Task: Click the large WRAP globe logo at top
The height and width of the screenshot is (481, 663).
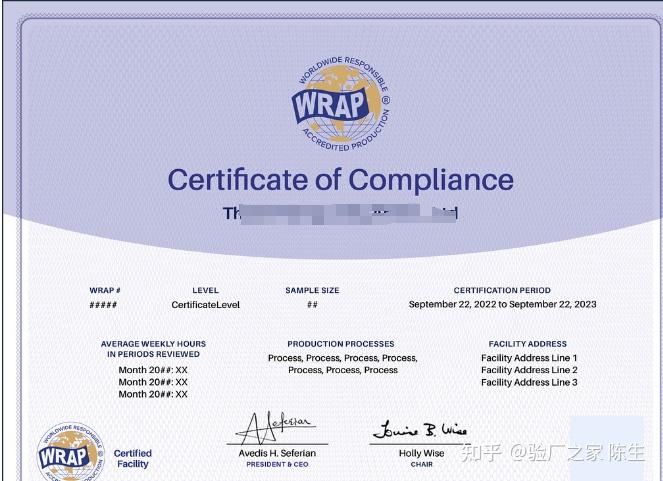Action: click(x=341, y=104)
